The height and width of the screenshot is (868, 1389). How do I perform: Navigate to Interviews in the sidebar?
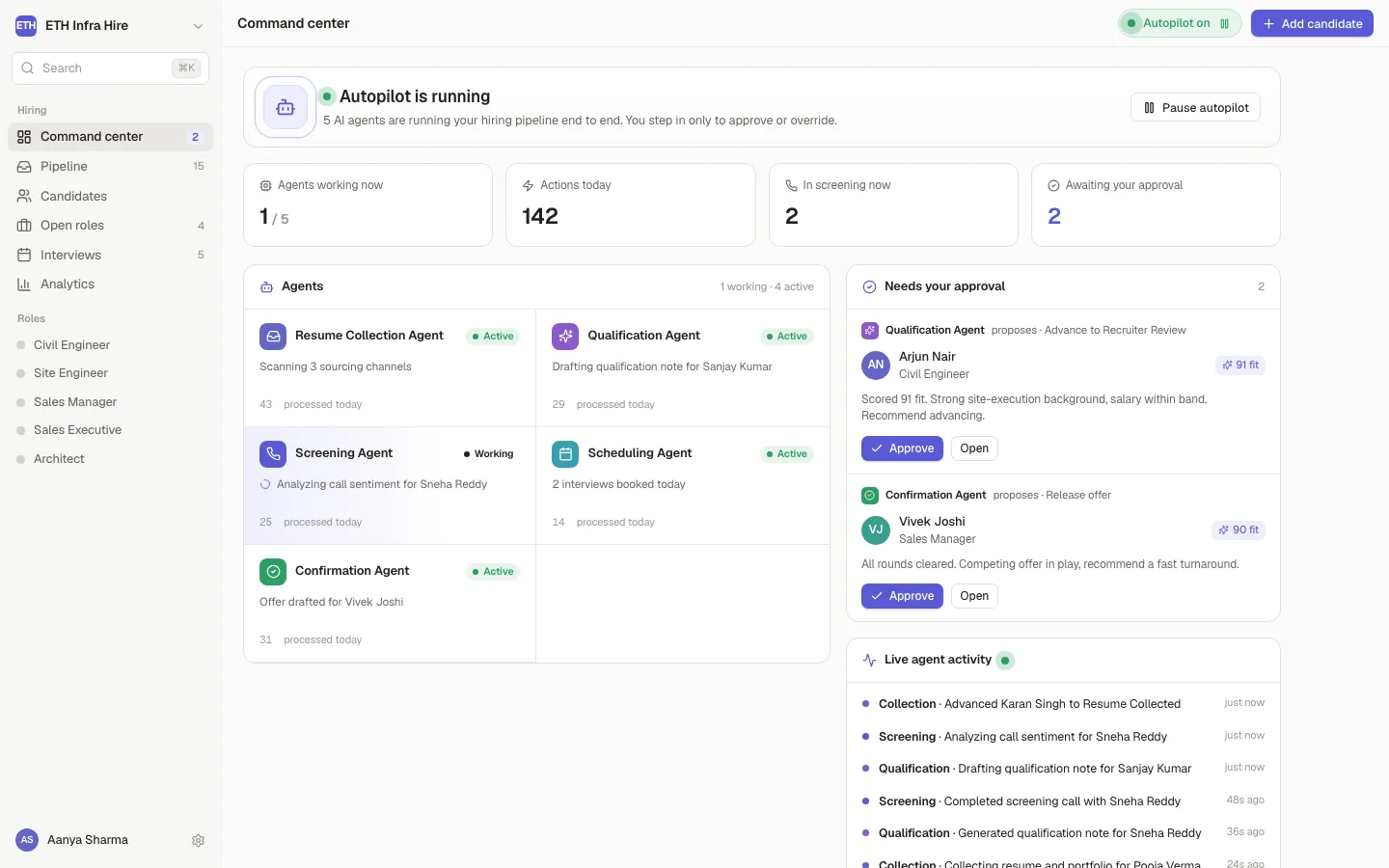pos(110,255)
